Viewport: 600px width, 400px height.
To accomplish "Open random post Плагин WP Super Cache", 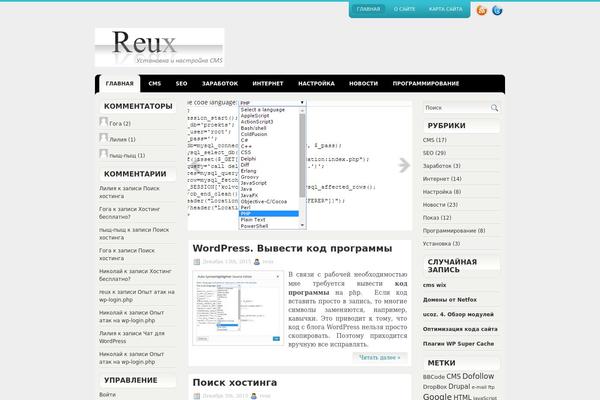I will tap(458, 344).
